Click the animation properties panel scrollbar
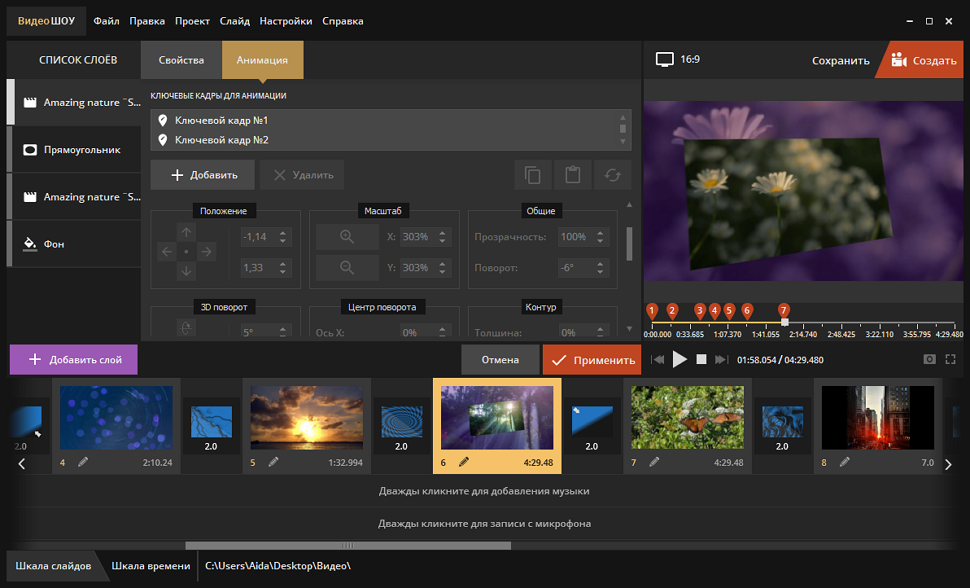 [x=629, y=244]
